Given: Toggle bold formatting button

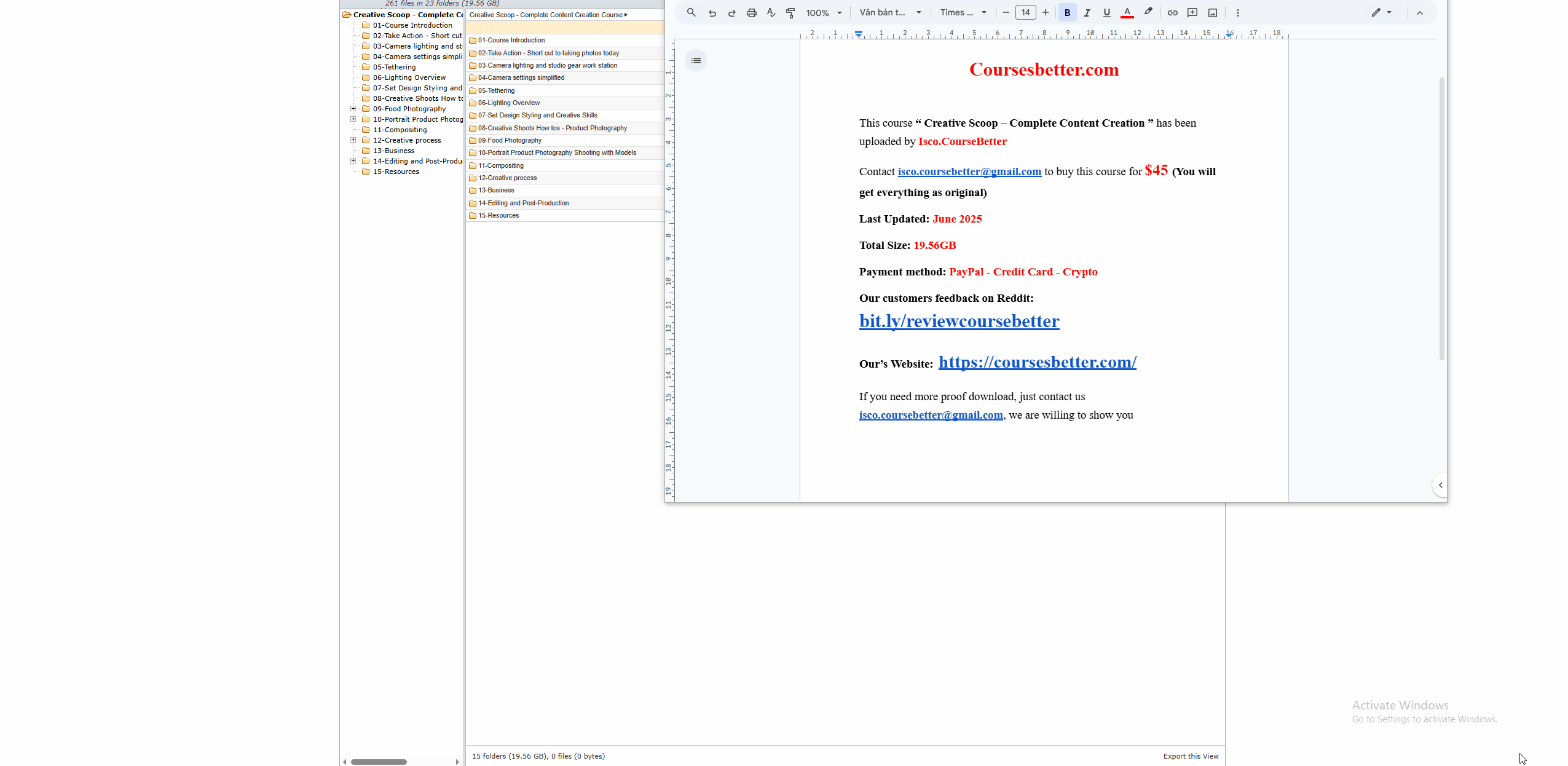Looking at the screenshot, I should tap(1067, 13).
